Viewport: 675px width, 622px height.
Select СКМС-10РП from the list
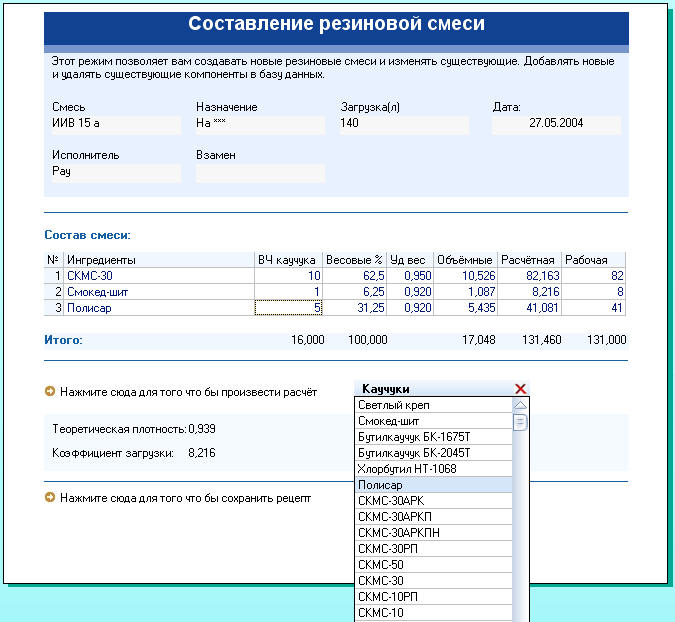click(434, 597)
